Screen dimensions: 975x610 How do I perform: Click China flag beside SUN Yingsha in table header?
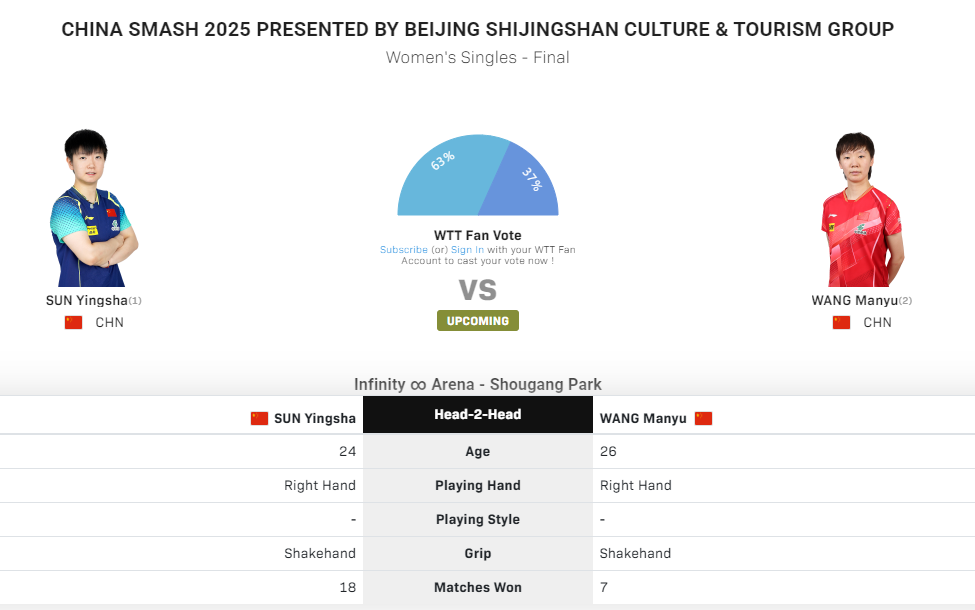point(259,418)
